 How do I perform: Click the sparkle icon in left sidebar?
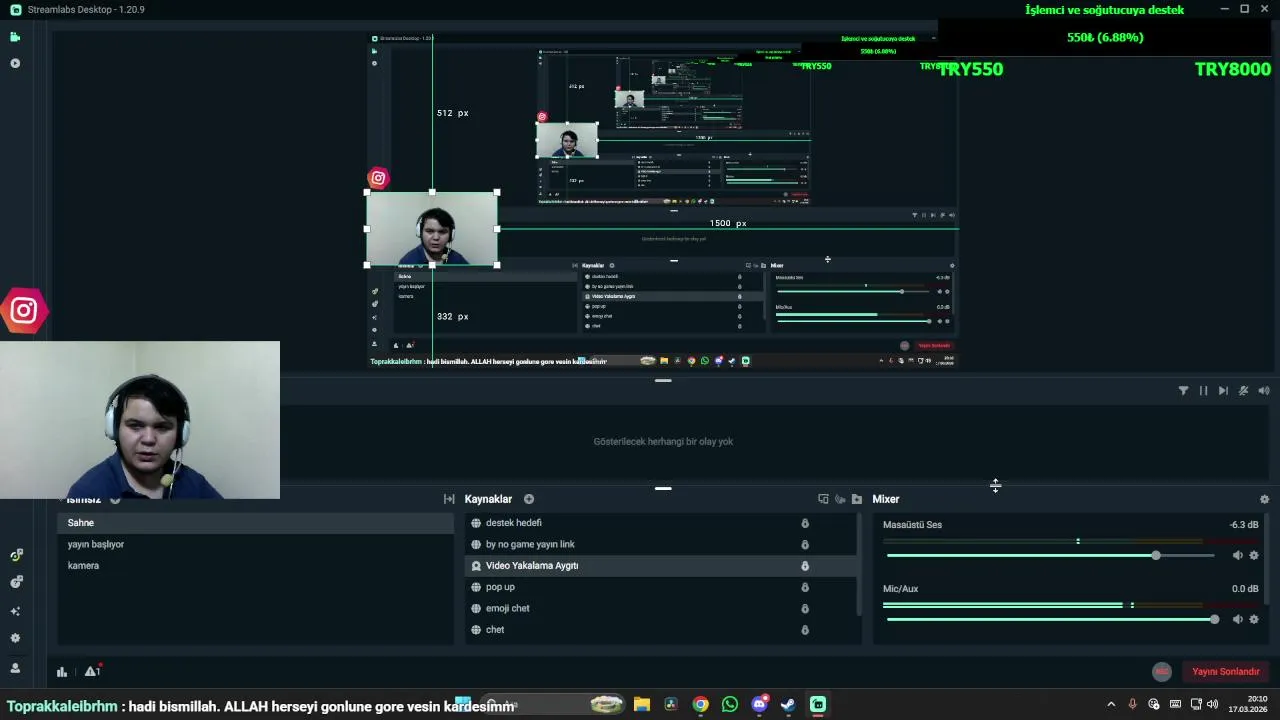(x=15, y=611)
